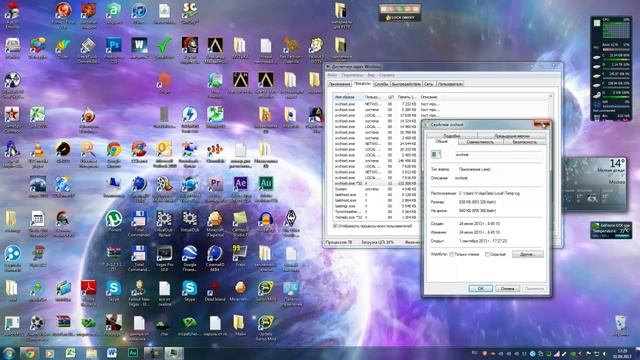
Task: Toggle show processes from all users
Action: [x=335, y=226]
